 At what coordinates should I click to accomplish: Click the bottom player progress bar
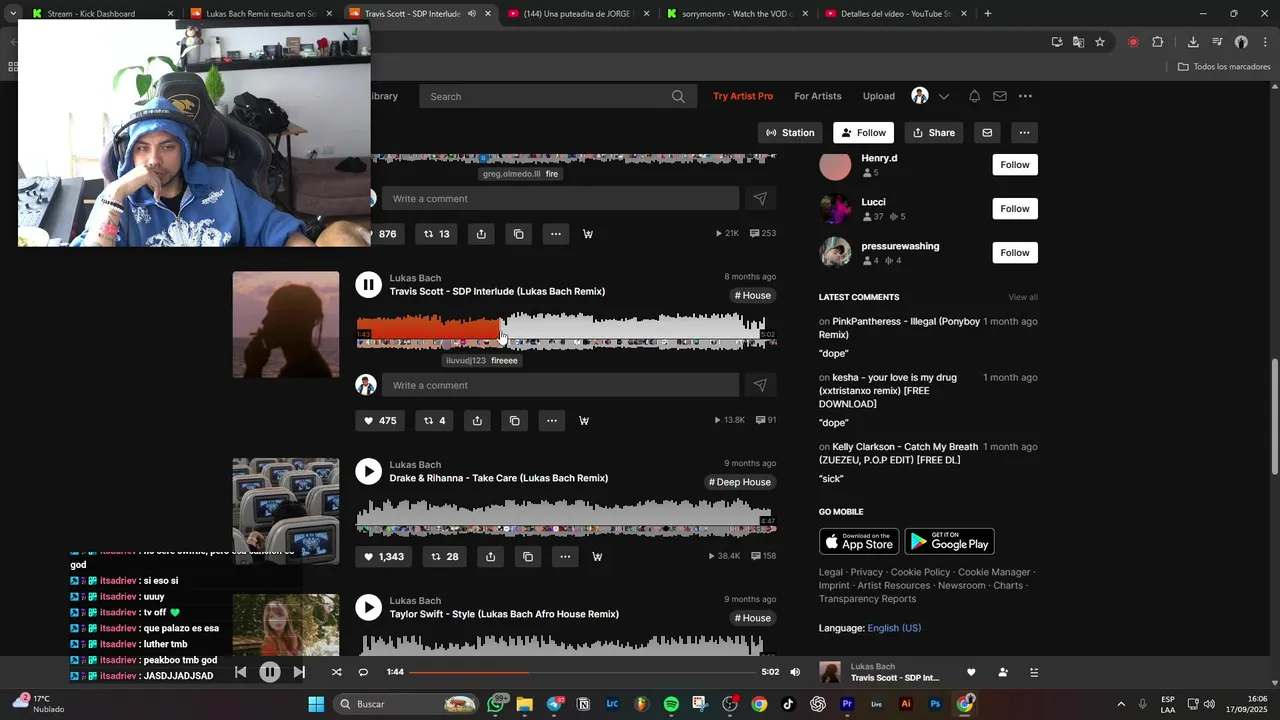[x=583, y=672]
